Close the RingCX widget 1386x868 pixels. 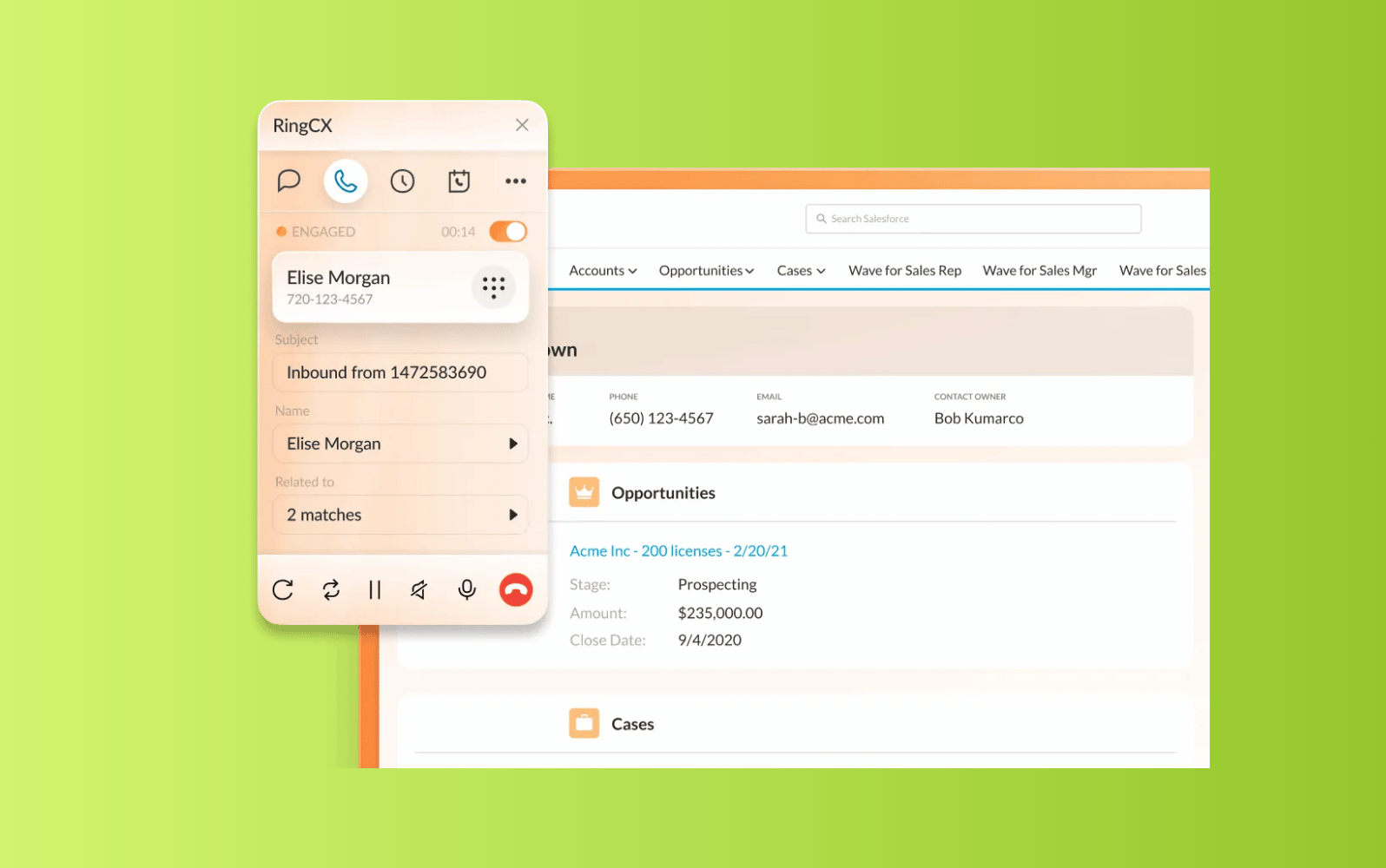(522, 125)
